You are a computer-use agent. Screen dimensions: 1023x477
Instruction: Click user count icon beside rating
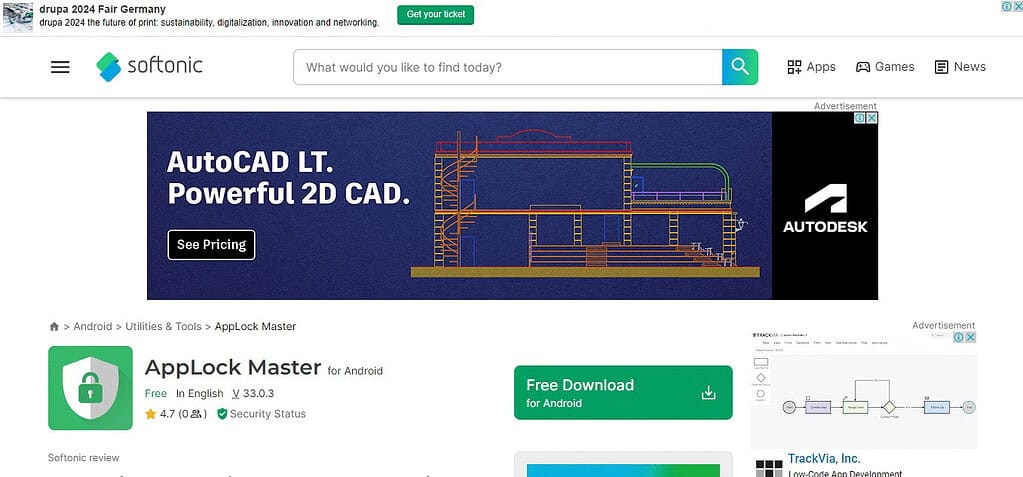[196, 414]
